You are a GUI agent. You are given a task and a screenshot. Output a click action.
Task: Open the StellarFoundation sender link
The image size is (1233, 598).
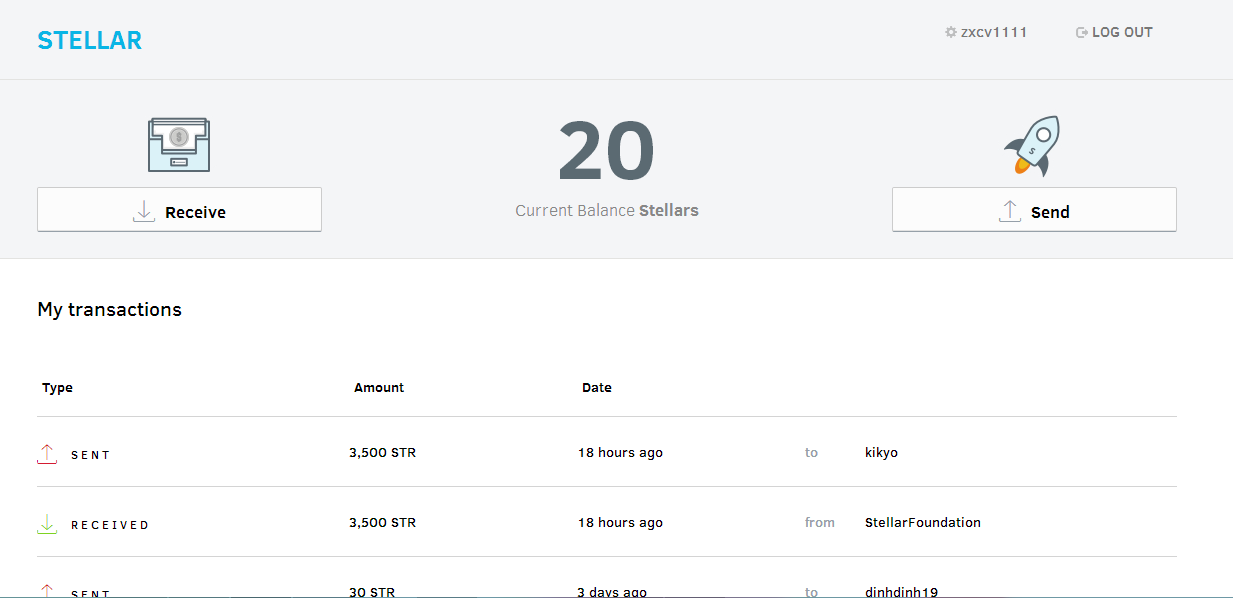point(922,523)
